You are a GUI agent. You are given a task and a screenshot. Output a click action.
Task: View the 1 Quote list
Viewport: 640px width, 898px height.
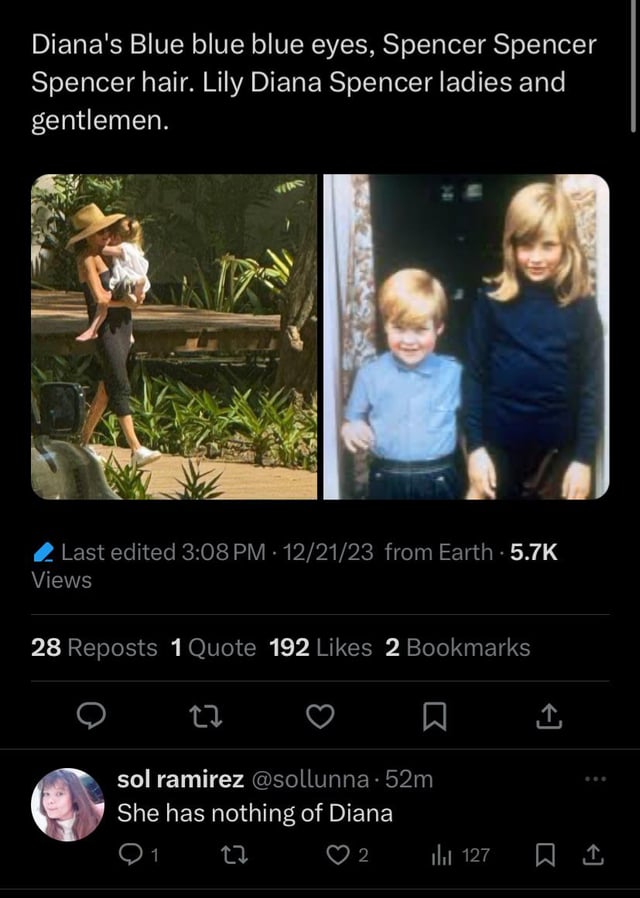click(213, 648)
